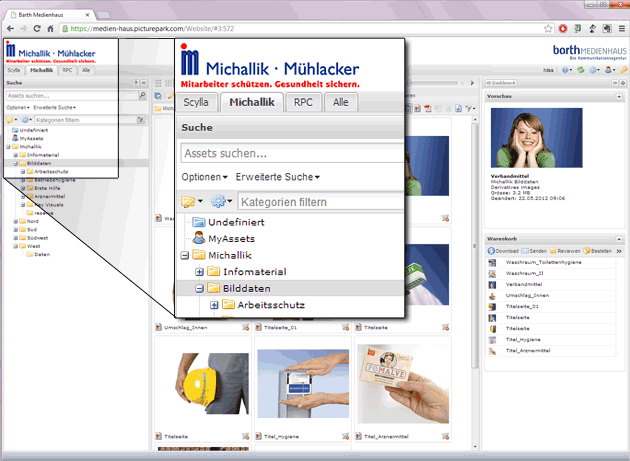The width and height of the screenshot is (630, 461).
Task: Bookmark this page with the star icon
Action: (548, 29)
